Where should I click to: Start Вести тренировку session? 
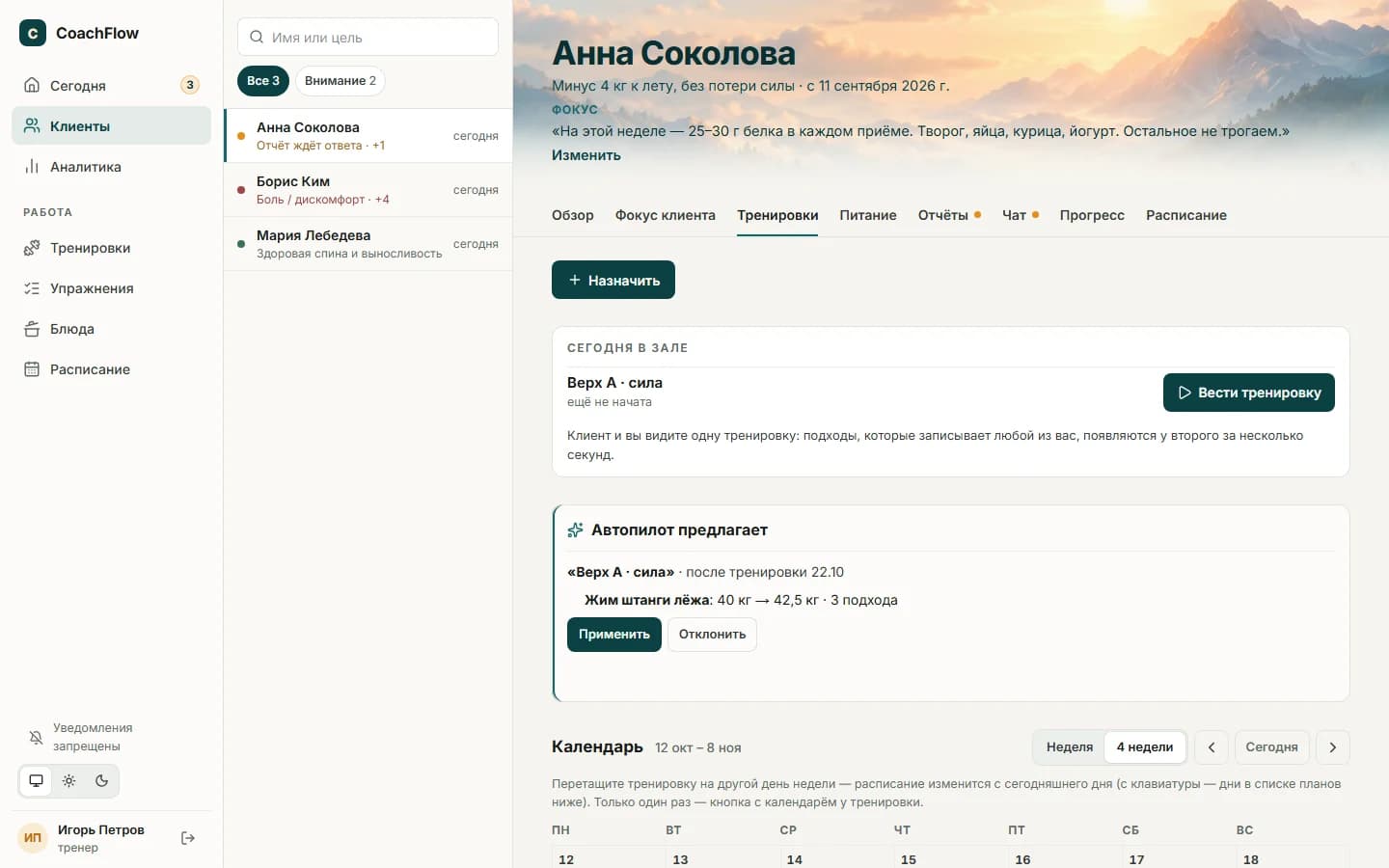pos(1249,393)
